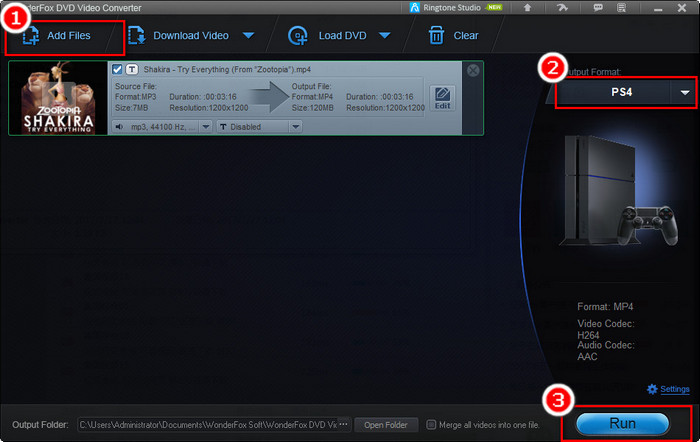This screenshot has width=700, height=442.
Task: Click the Settings gear icon
Action: 652,389
